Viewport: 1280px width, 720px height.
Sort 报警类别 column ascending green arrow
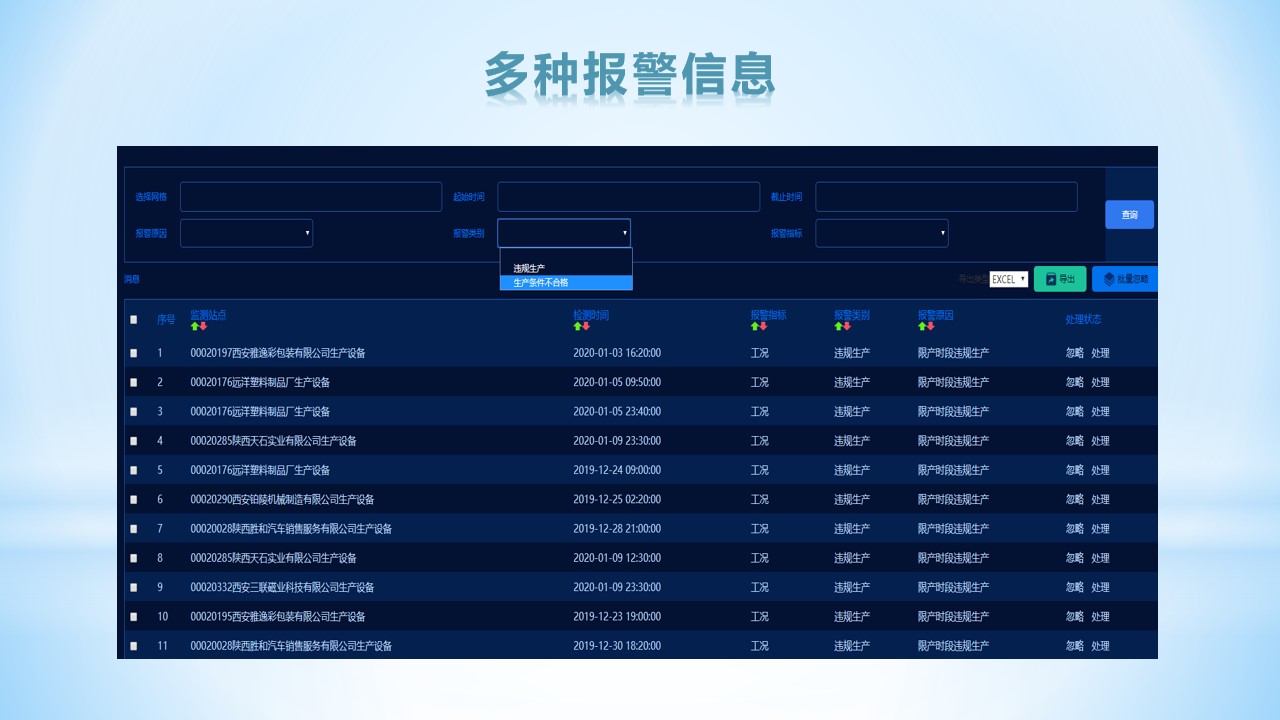[838, 326]
